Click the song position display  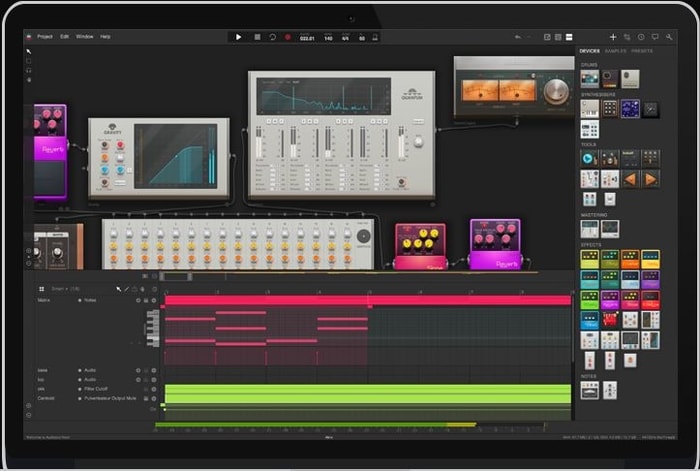click(x=307, y=38)
